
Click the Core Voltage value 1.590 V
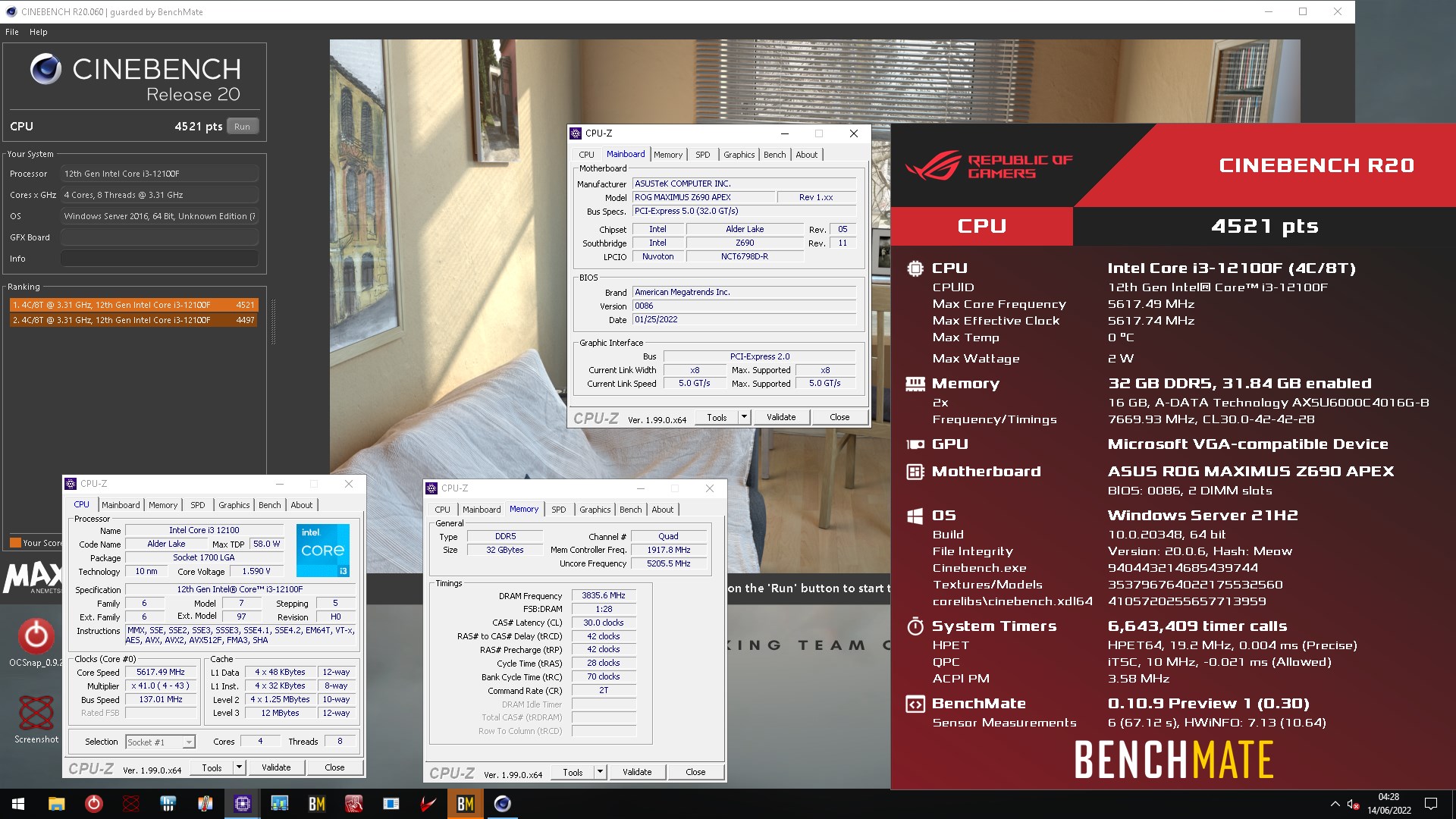pos(256,572)
